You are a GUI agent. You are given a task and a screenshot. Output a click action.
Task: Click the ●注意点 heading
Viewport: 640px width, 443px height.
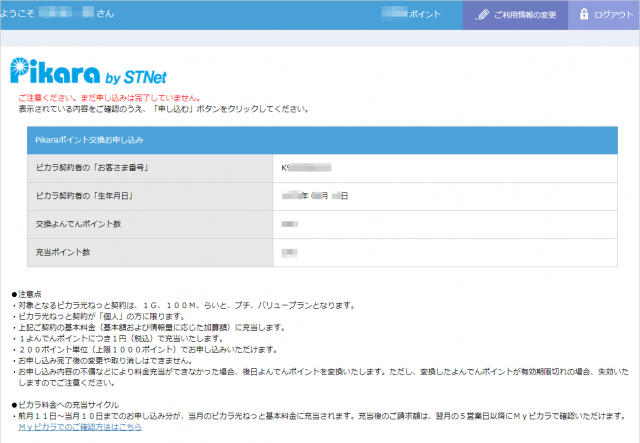(x=27, y=294)
